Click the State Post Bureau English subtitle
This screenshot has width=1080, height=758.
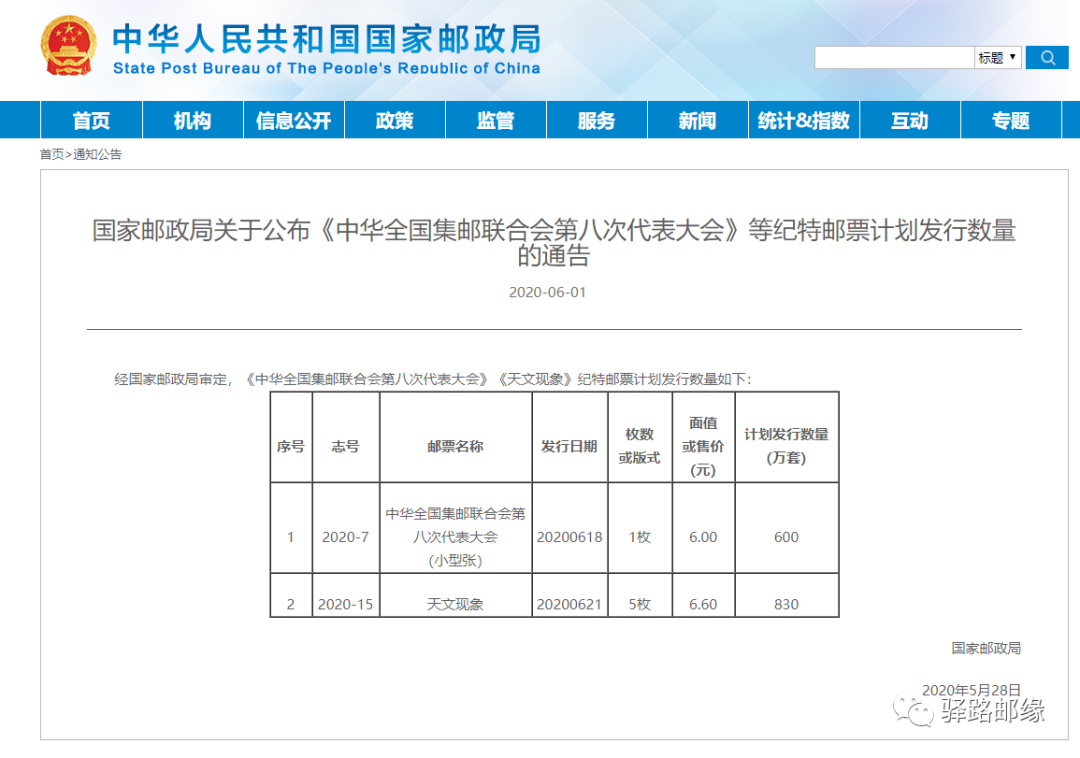pyautogui.click(x=326, y=68)
